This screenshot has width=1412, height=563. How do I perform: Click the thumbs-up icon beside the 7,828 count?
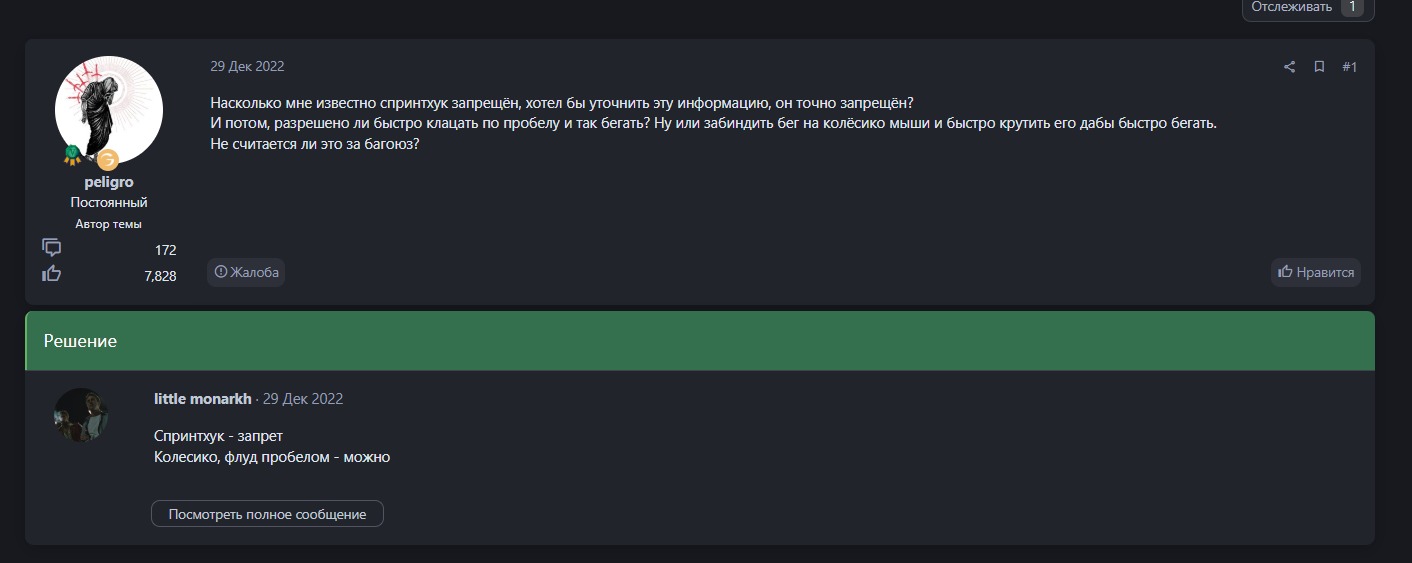[x=52, y=274]
